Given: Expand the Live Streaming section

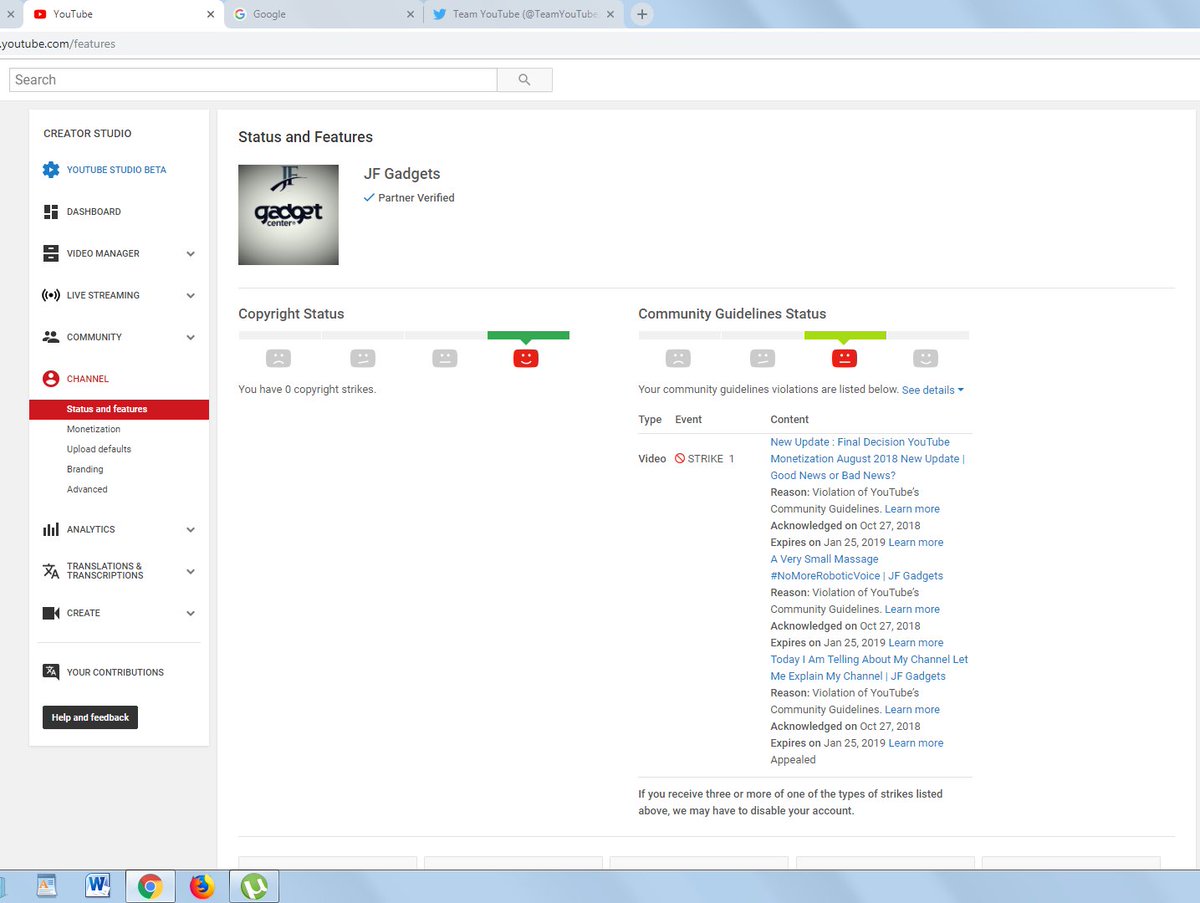Looking at the screenshot, I should point(190,296).
